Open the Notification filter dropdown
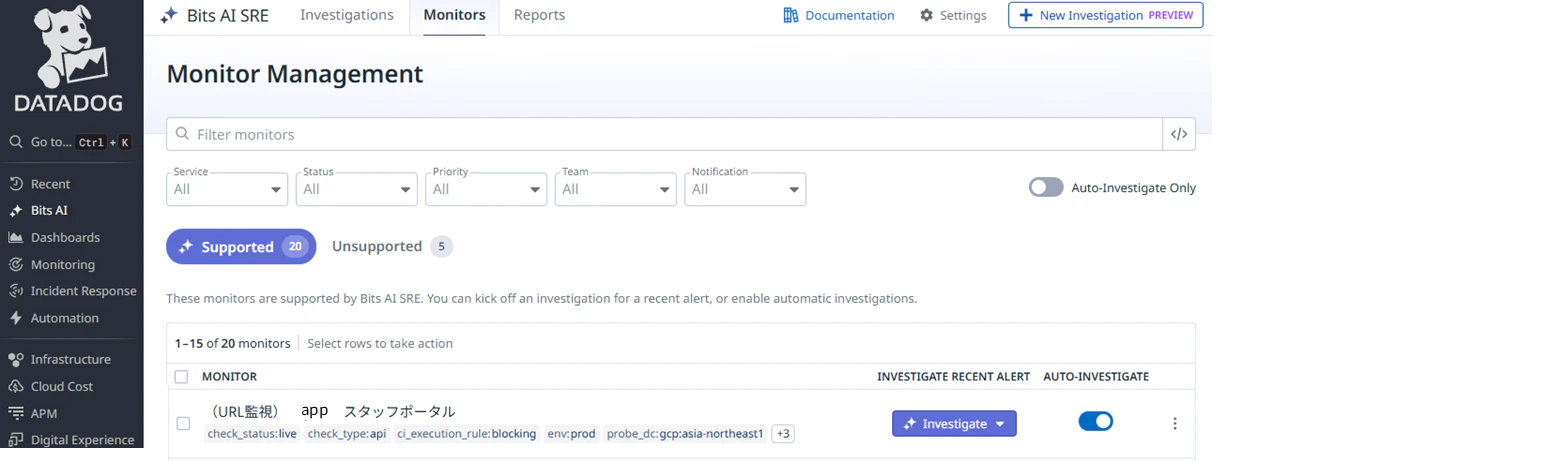The image size is (1545, 461). pyautogui.click(x=745, y=189)
